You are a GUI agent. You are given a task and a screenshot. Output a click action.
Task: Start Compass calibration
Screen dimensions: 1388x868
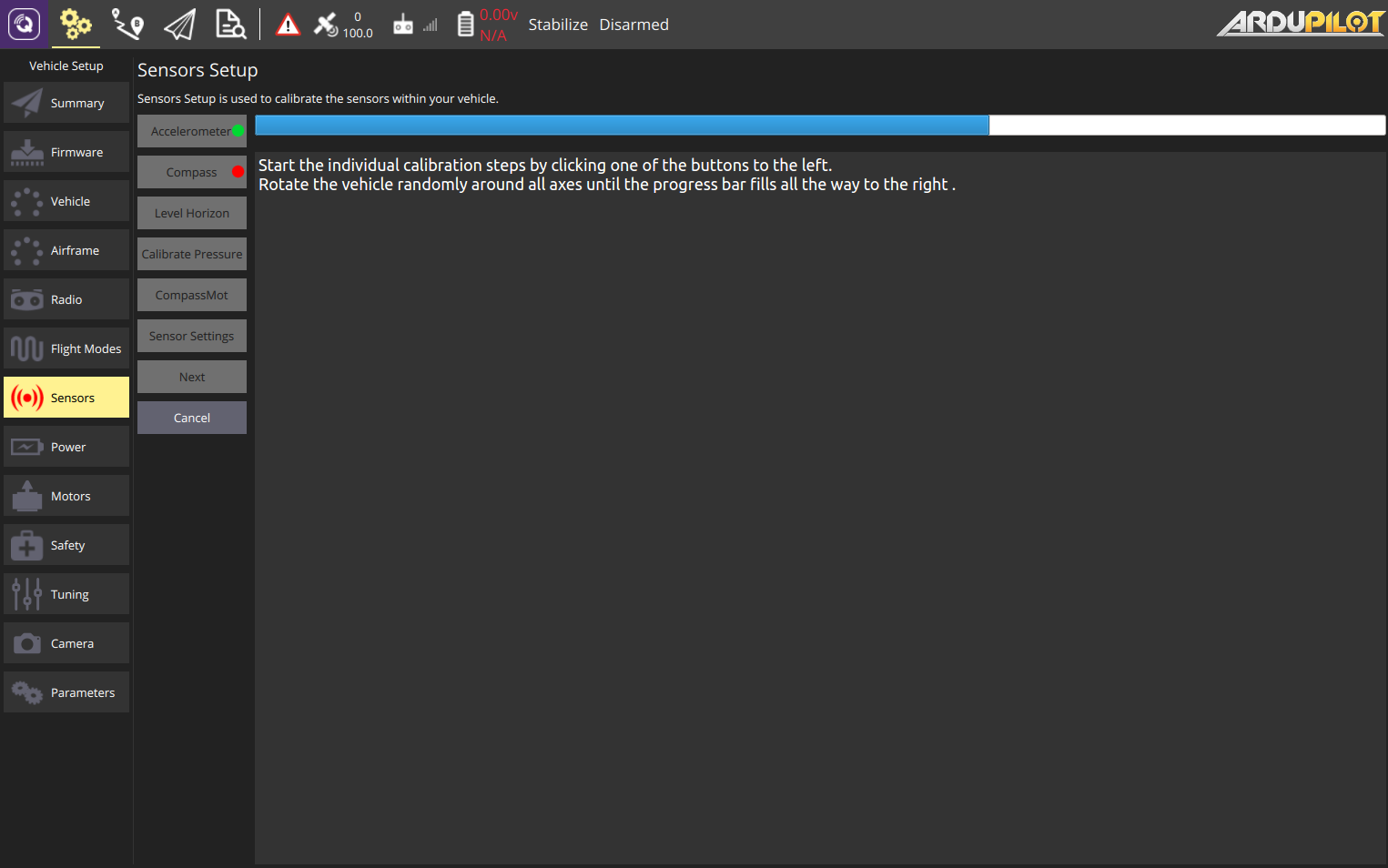pyautogui.click(x=192, y=172)
